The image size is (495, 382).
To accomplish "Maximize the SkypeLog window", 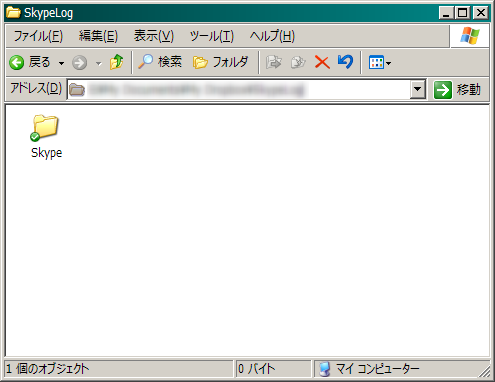I will tap(463, 13).
